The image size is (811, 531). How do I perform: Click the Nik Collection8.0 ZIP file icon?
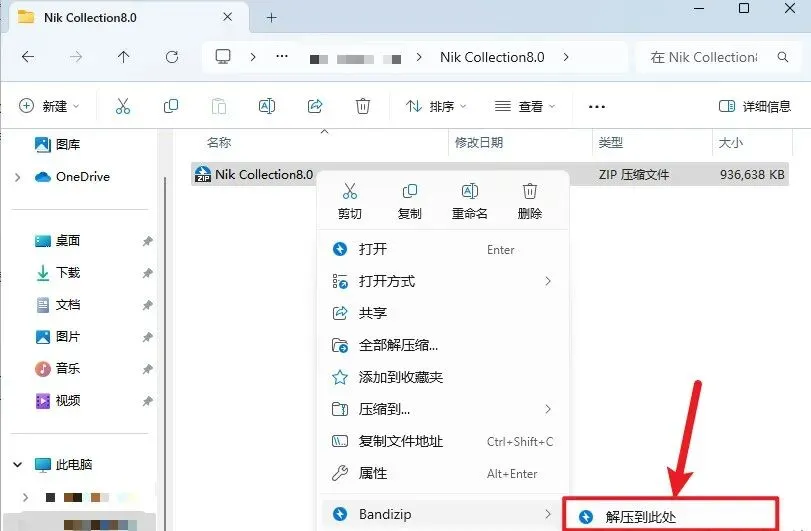202,174
